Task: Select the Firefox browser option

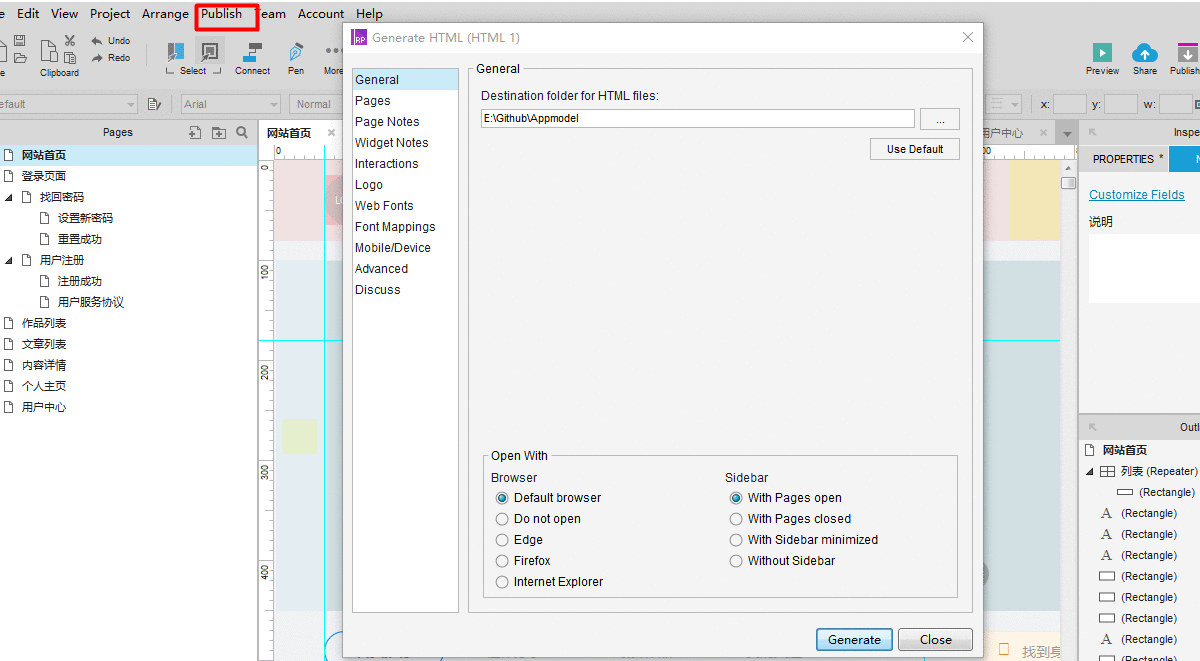Action: coord(502,561)
